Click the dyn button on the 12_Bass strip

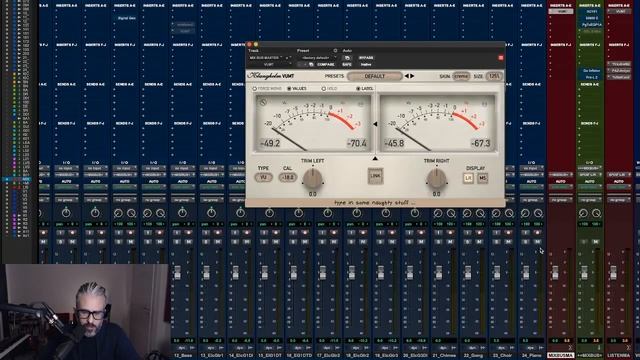[182, 348]
